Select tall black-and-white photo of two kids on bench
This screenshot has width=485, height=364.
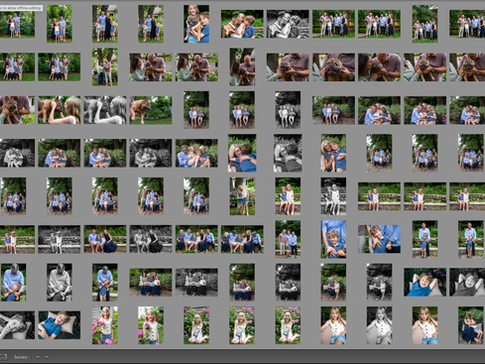333,196
